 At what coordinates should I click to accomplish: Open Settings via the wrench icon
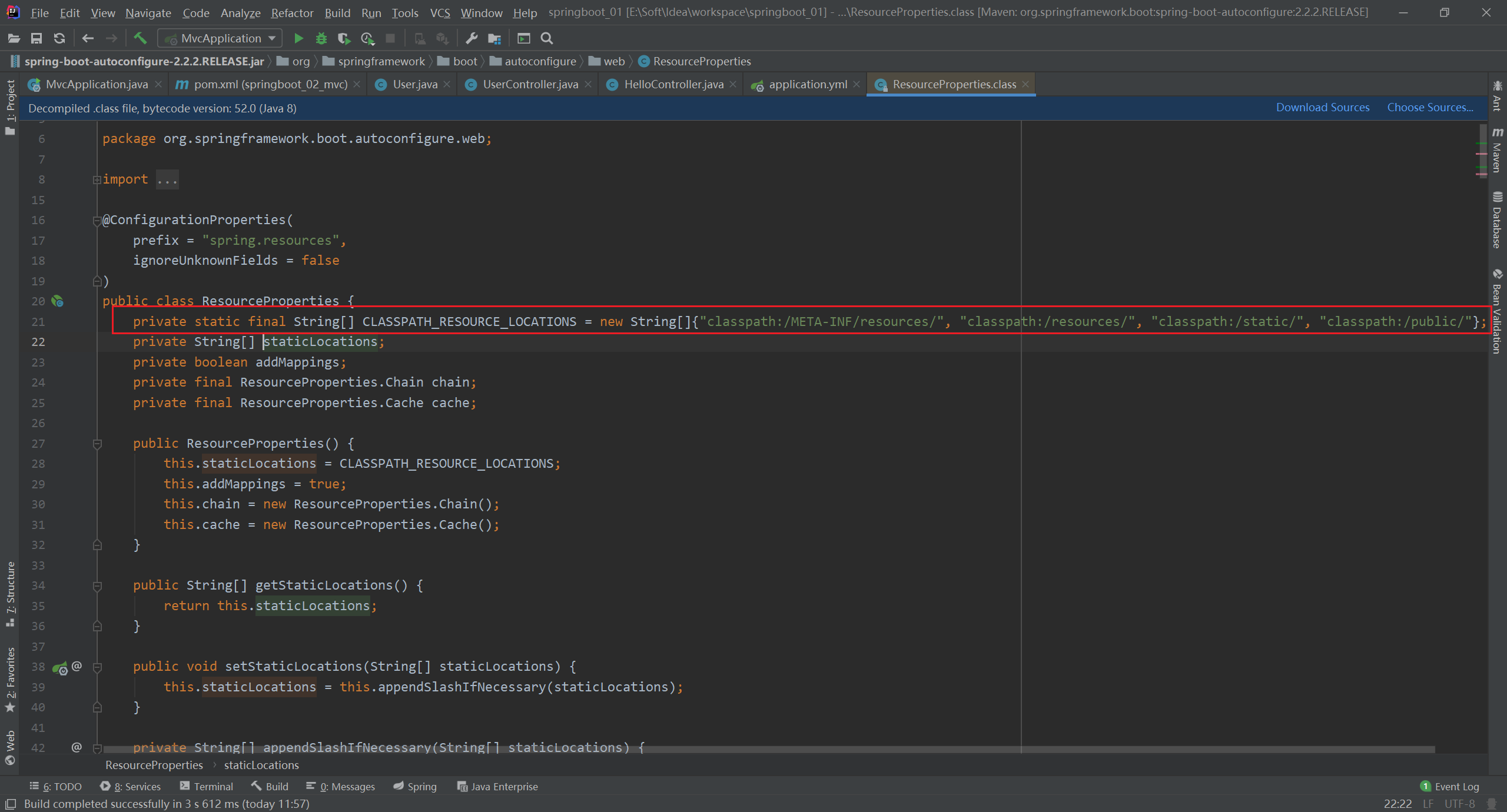coord(472,38)
